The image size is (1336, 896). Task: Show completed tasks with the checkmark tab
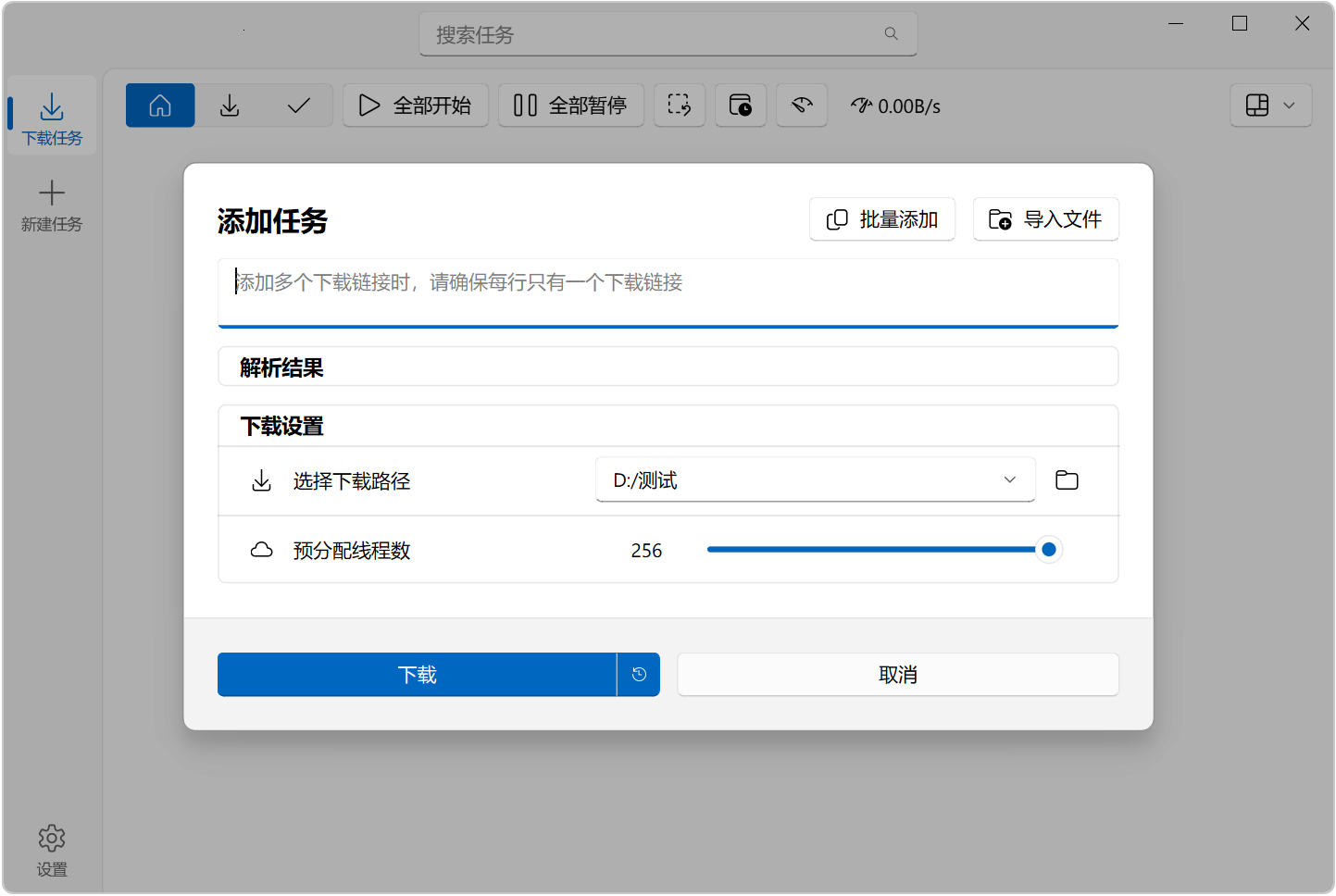pos(298,106)
